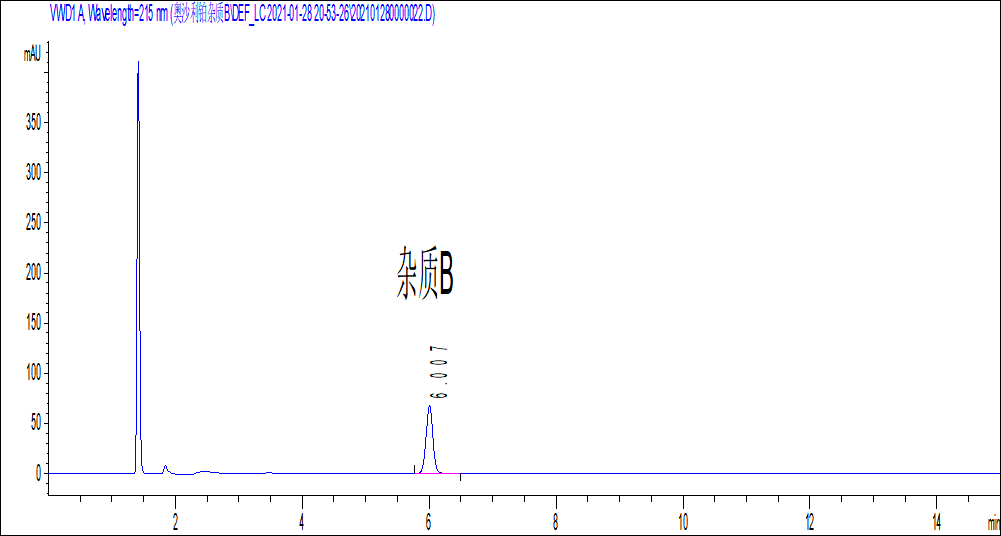Click the mAU y-axis unit label
Image resolution: width=1001 pixels, height=536 pixels.
[33, 54]
